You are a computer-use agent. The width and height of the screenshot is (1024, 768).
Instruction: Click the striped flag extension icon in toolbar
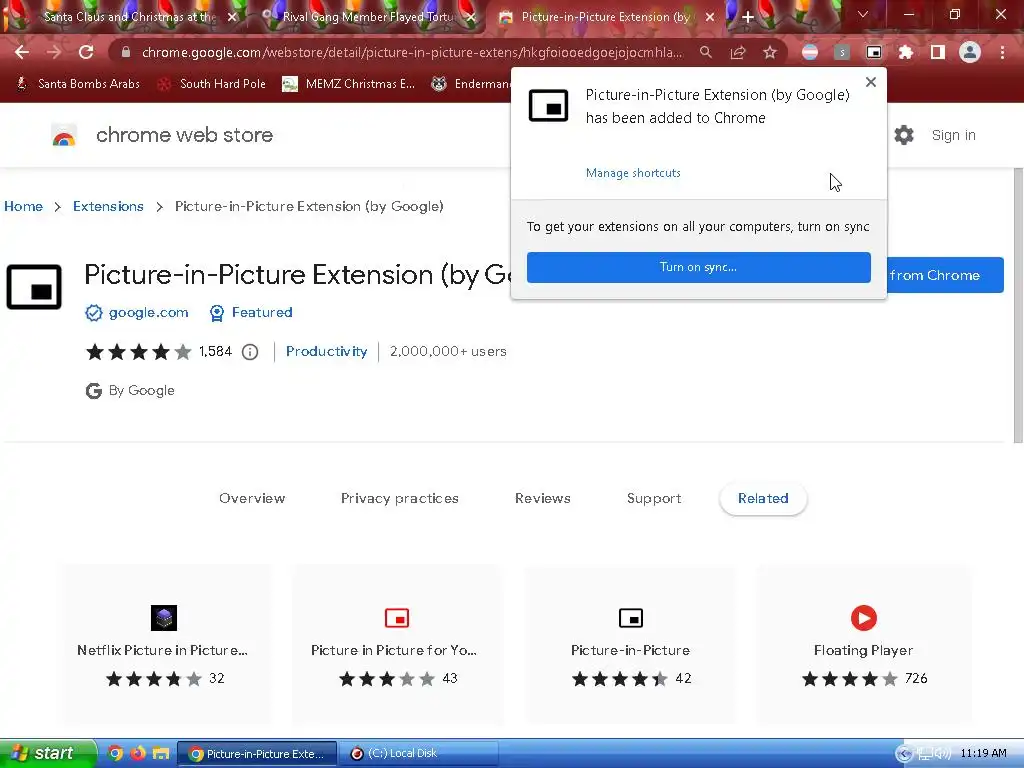810,52
